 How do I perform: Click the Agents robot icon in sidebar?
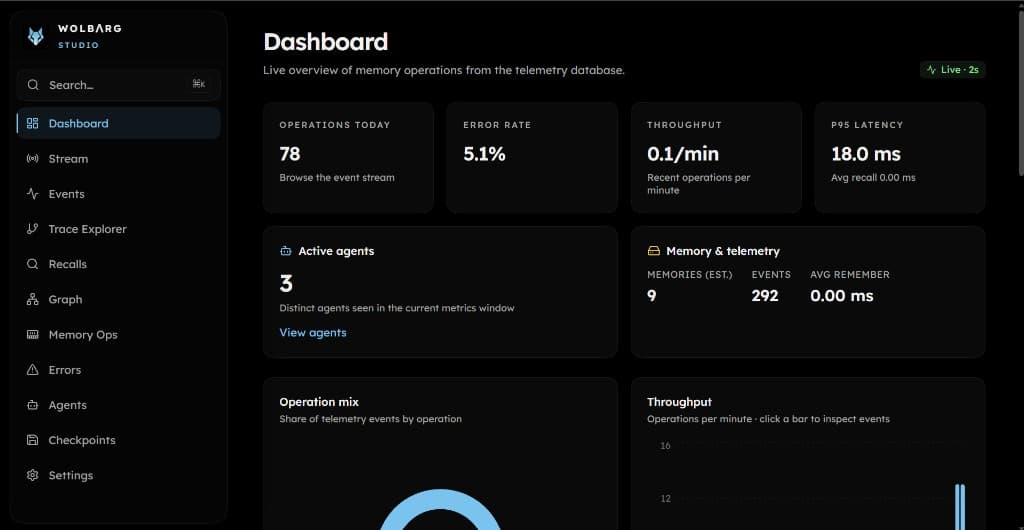[x=33, y=405]
